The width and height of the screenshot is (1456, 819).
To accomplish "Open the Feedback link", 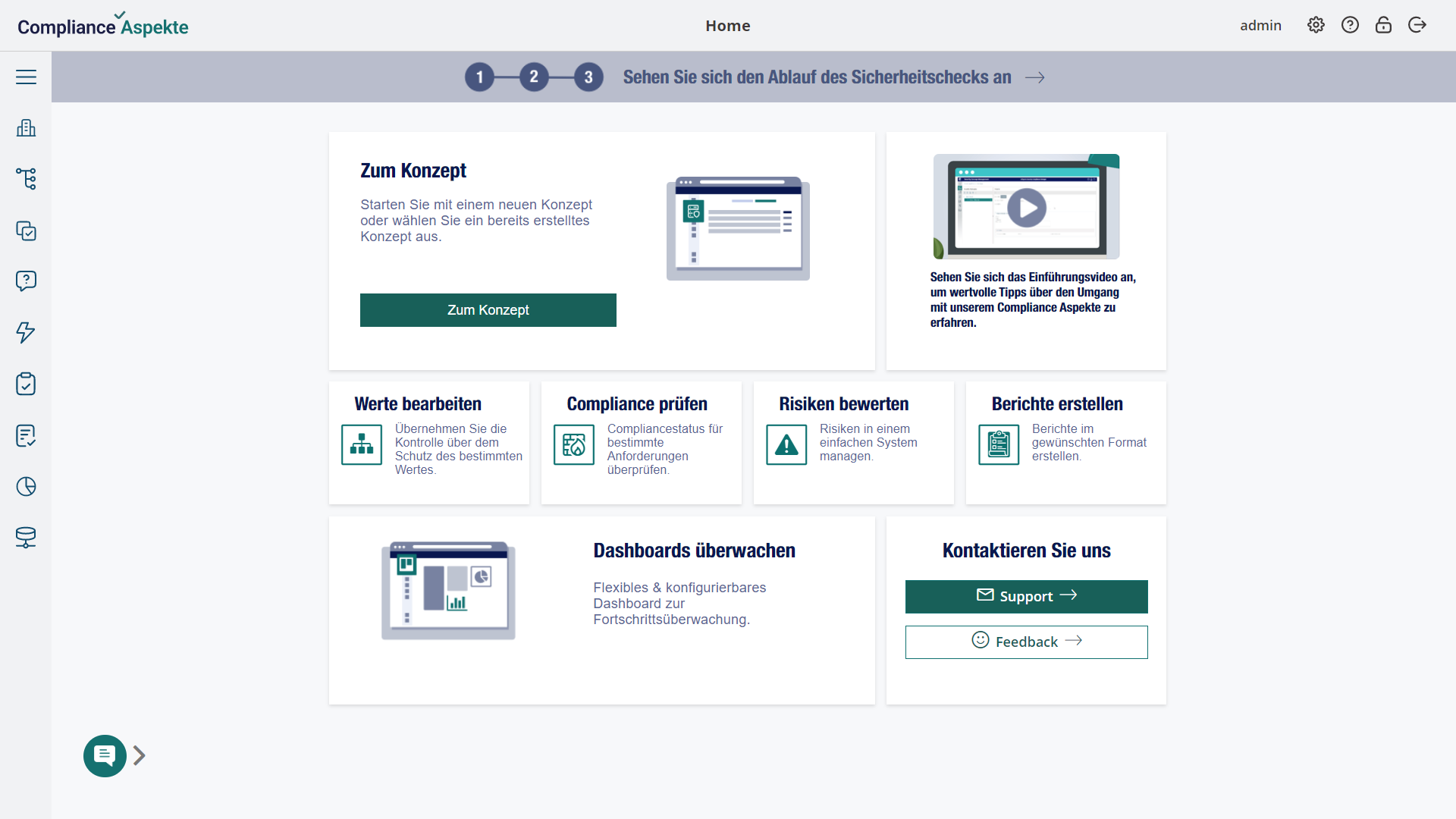I will click(1026, 641).
